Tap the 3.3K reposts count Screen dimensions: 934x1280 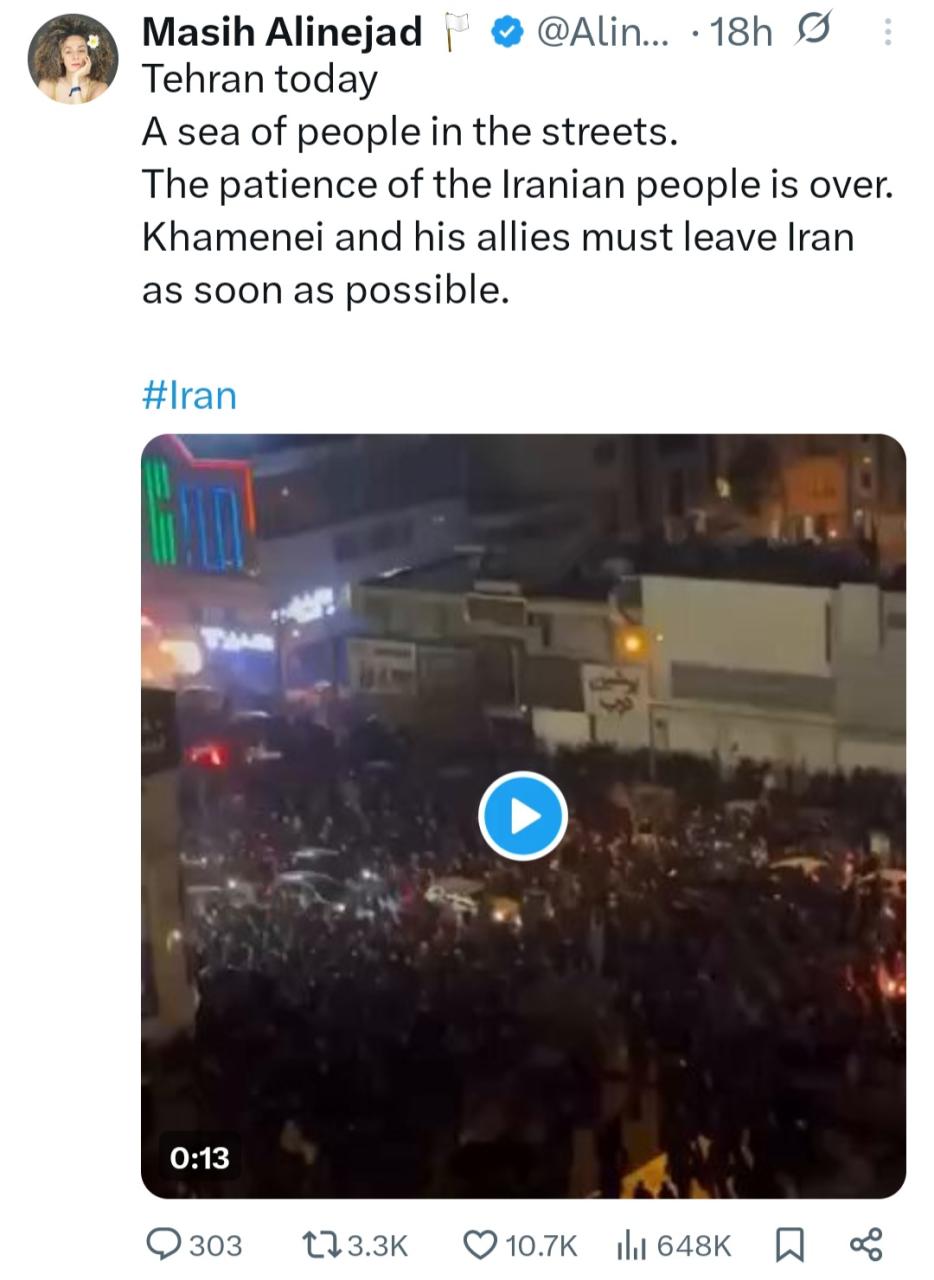pos(376,1245)
